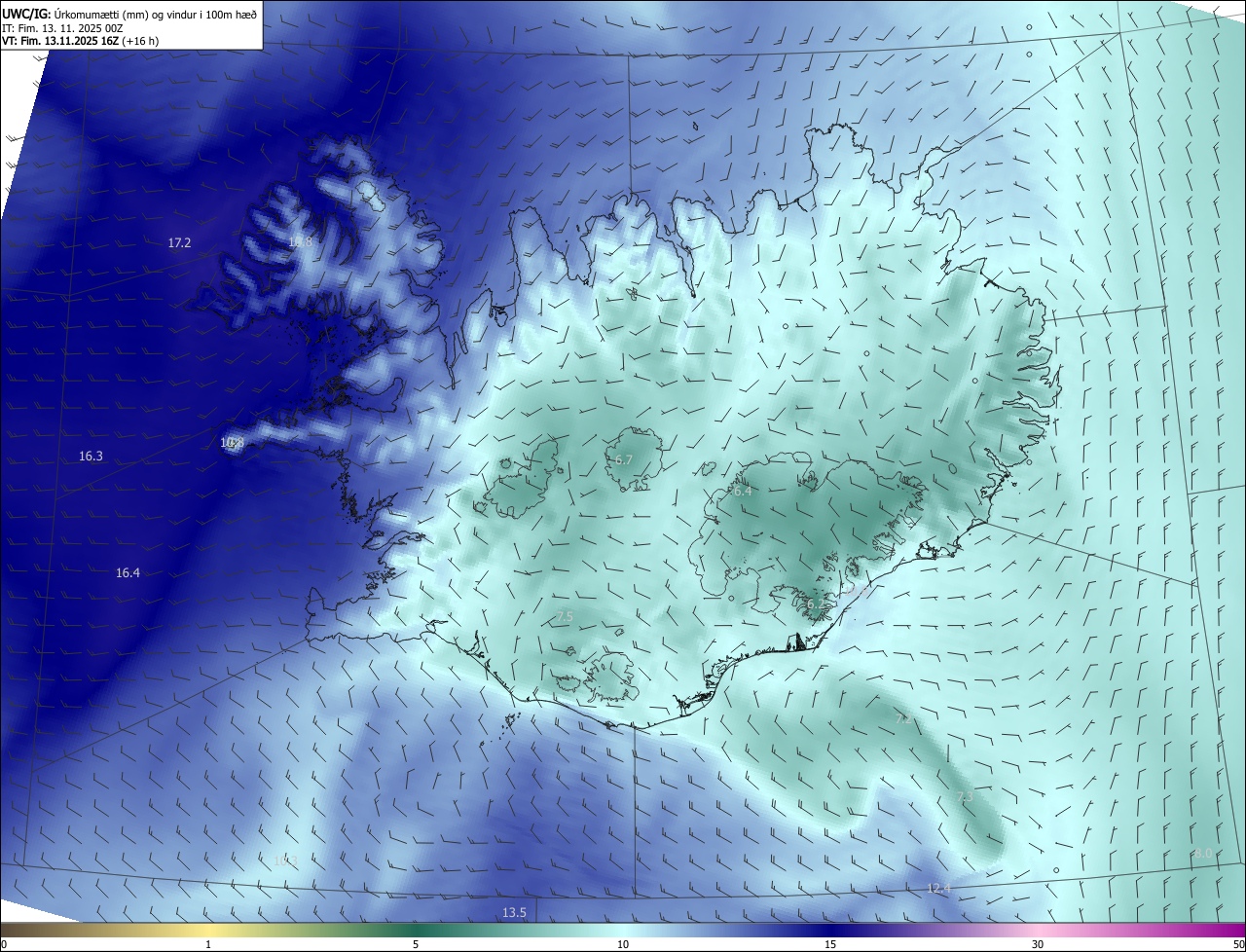Click the 13.5 value label near the bottom edge
This screenshot has height=952, width=1246.
click(514, 912)
